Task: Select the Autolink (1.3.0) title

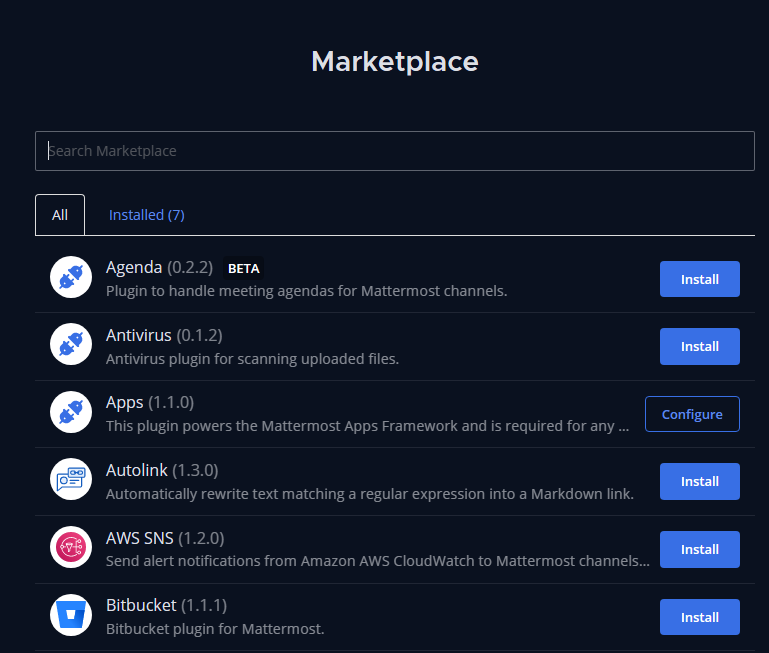Action: click(162, 470)
